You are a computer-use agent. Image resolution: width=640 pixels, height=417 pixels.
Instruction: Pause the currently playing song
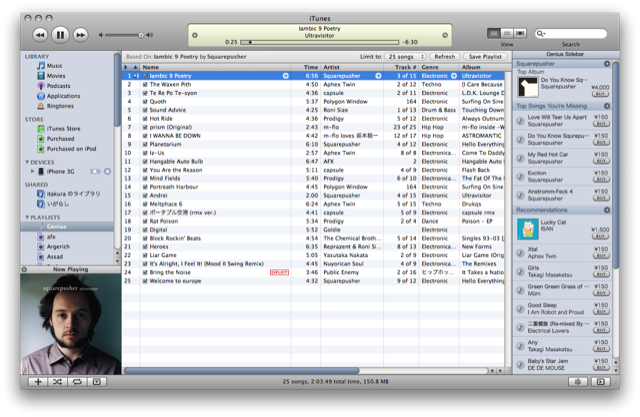59,35
